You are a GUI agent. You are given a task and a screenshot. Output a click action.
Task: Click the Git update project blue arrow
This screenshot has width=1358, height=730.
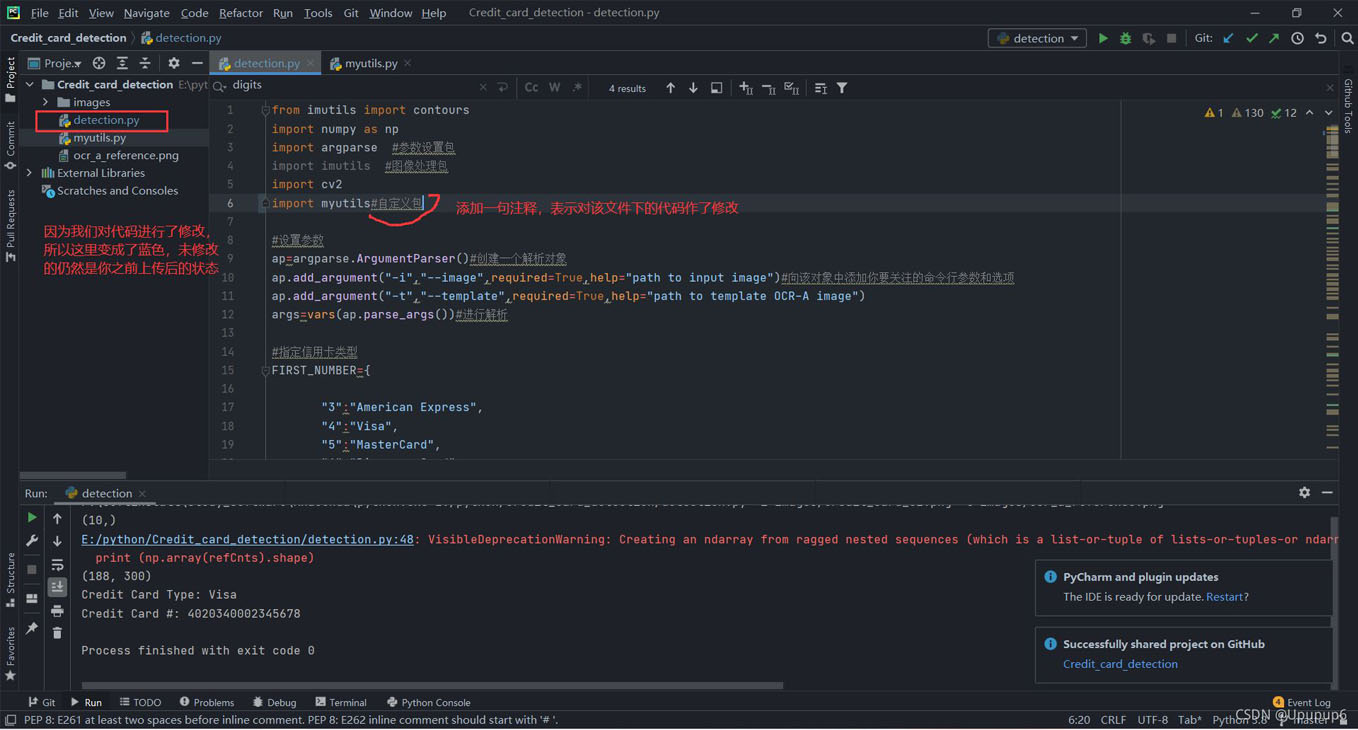(x=1228, y=38)
